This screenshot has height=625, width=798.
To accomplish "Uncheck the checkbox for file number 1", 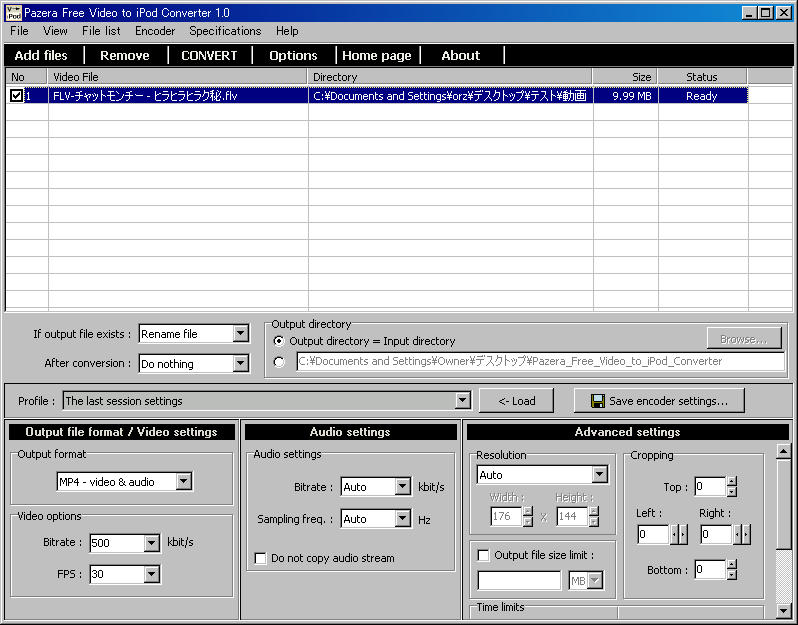I will [16, 96].
